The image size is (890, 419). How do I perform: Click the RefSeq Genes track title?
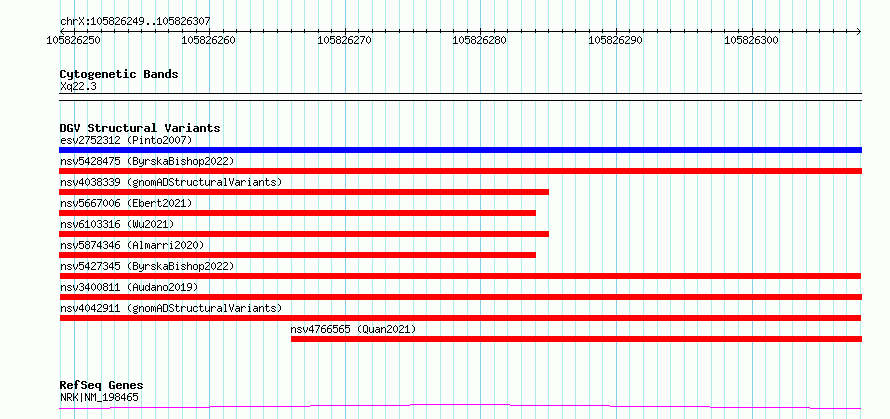click(x=101, y=386)
